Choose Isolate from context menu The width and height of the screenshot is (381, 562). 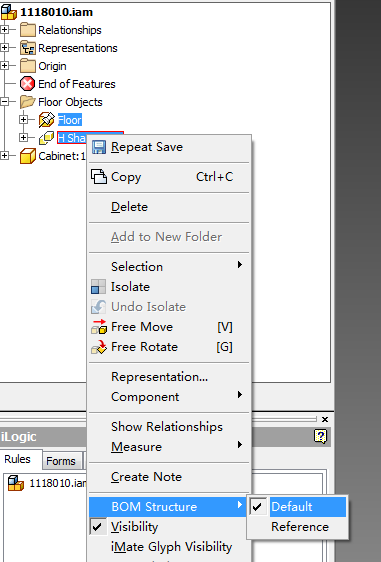(x=169, y=287)
